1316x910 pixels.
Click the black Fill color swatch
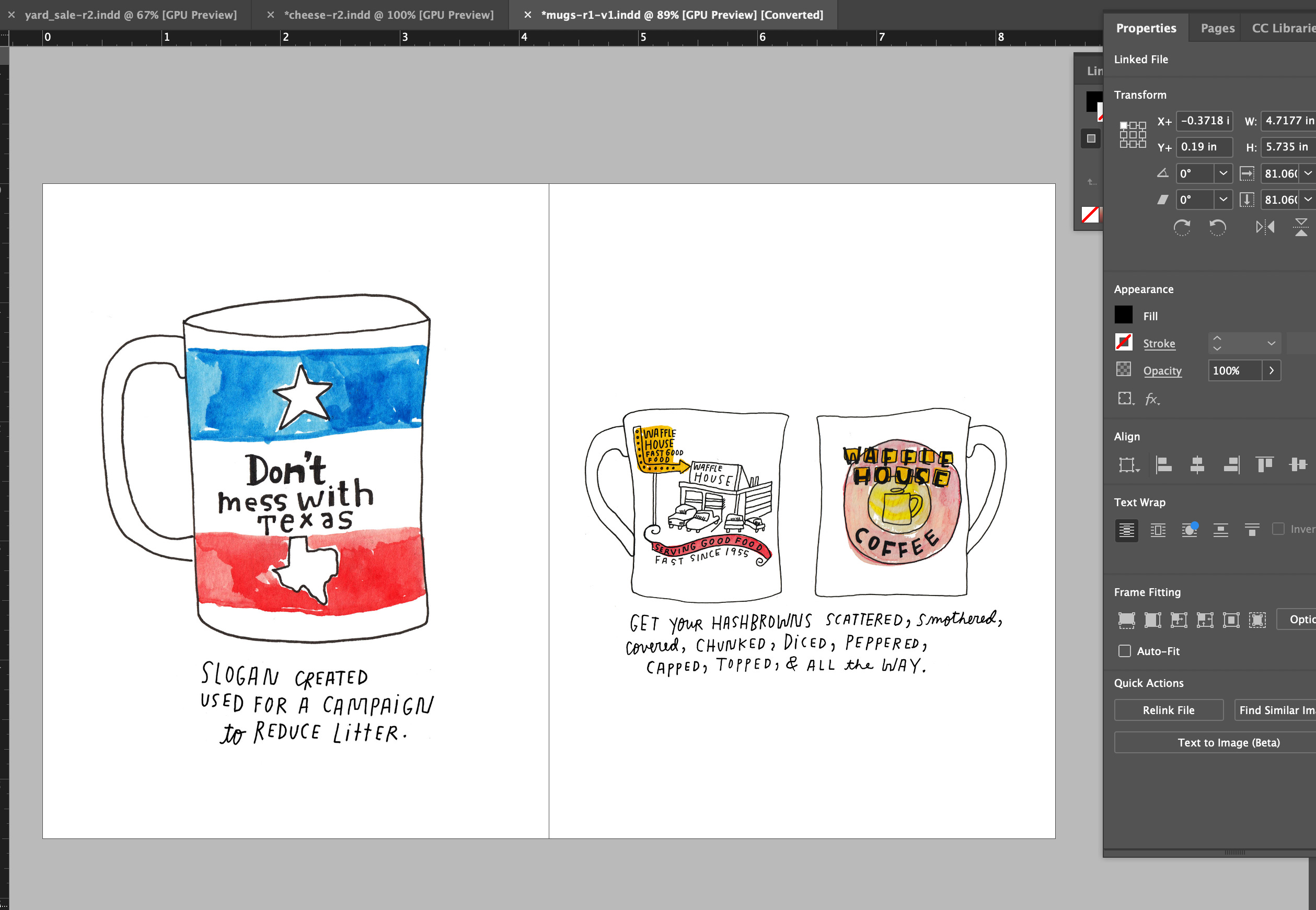[1123, 316]
